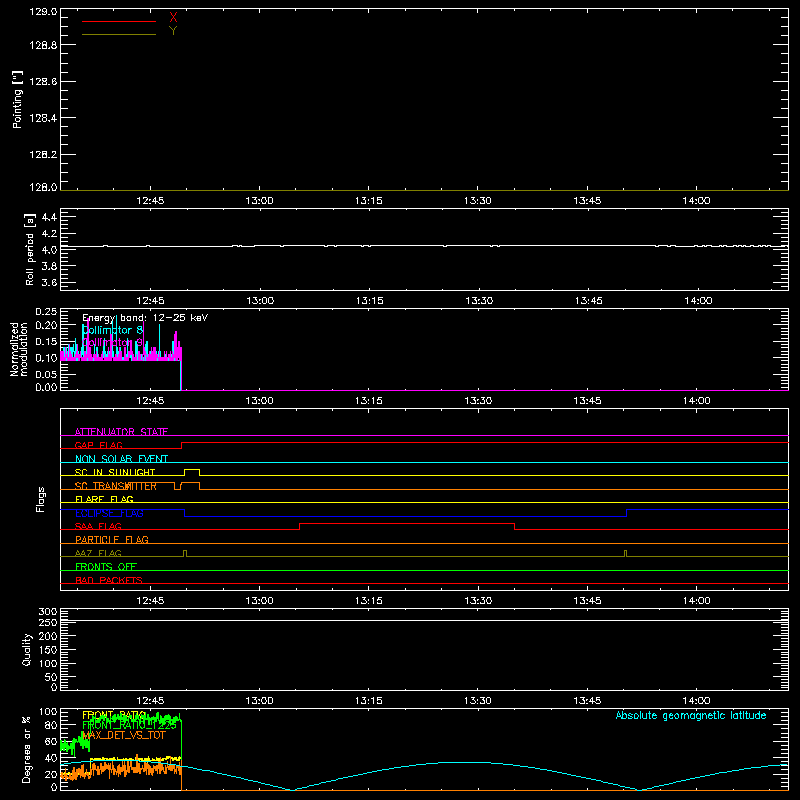Click 12:45 under the Pointing panel
The image size is (800, 800).
150,201
